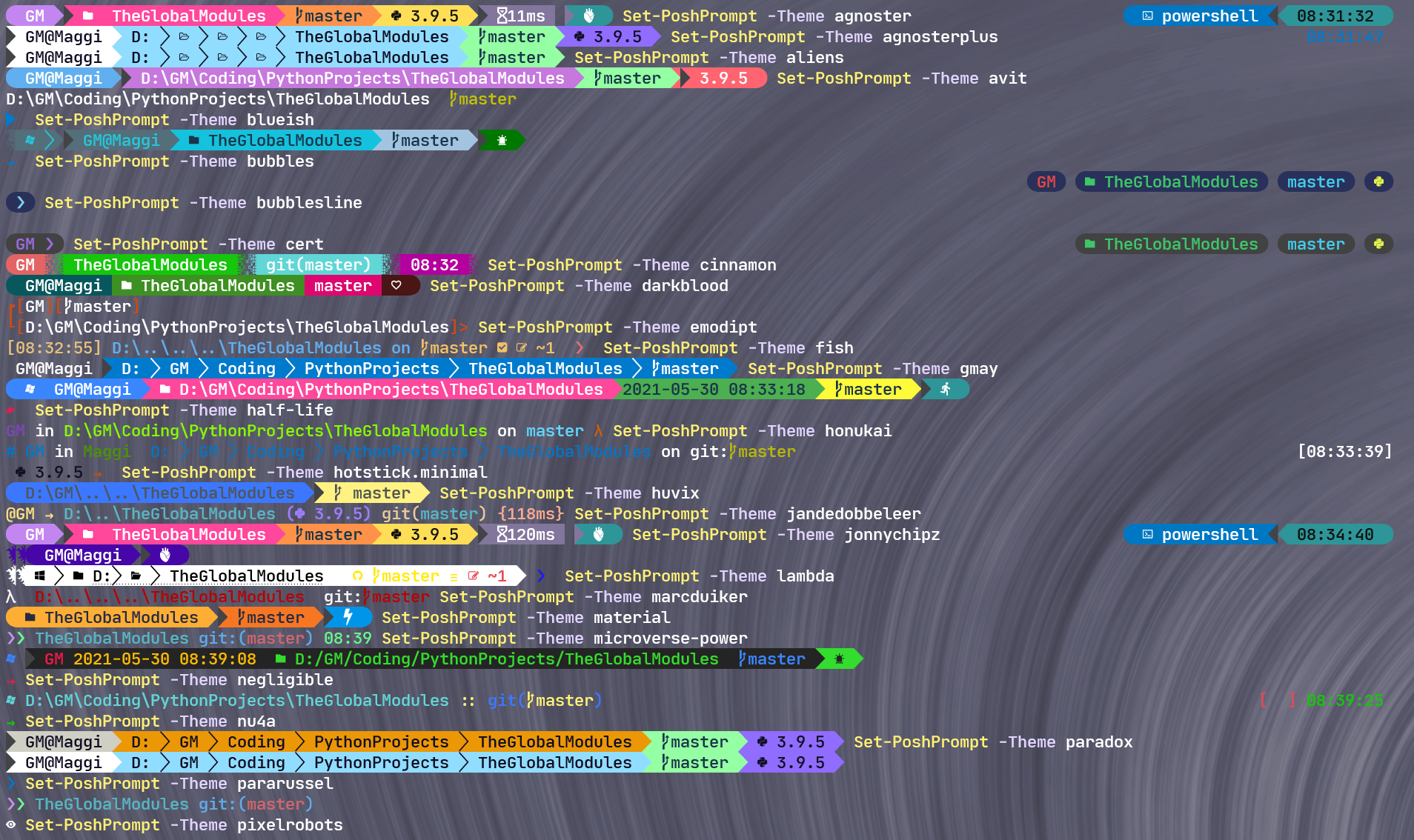
Task: Click the lightning bolt icon in the material theme
Action: point(348,617)
